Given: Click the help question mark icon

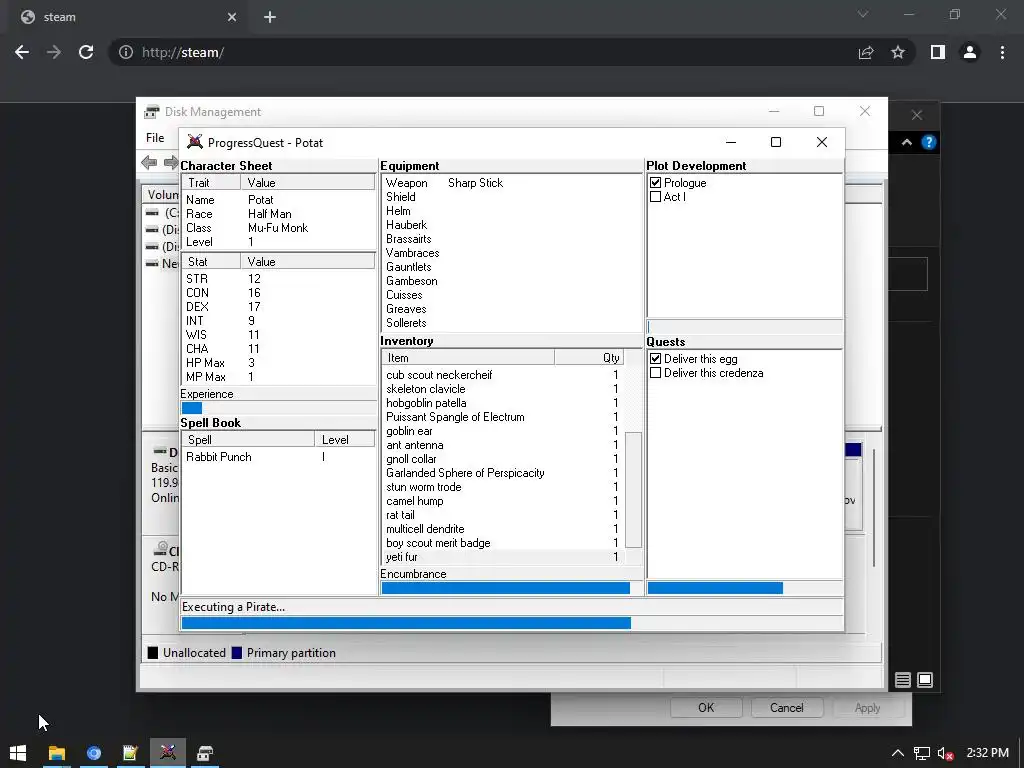Looking at the screenshot, I should pos(929,142).
